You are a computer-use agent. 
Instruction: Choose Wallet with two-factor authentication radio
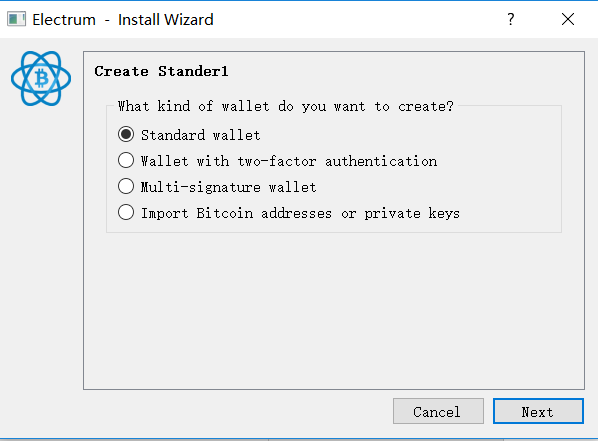(126, 160)
